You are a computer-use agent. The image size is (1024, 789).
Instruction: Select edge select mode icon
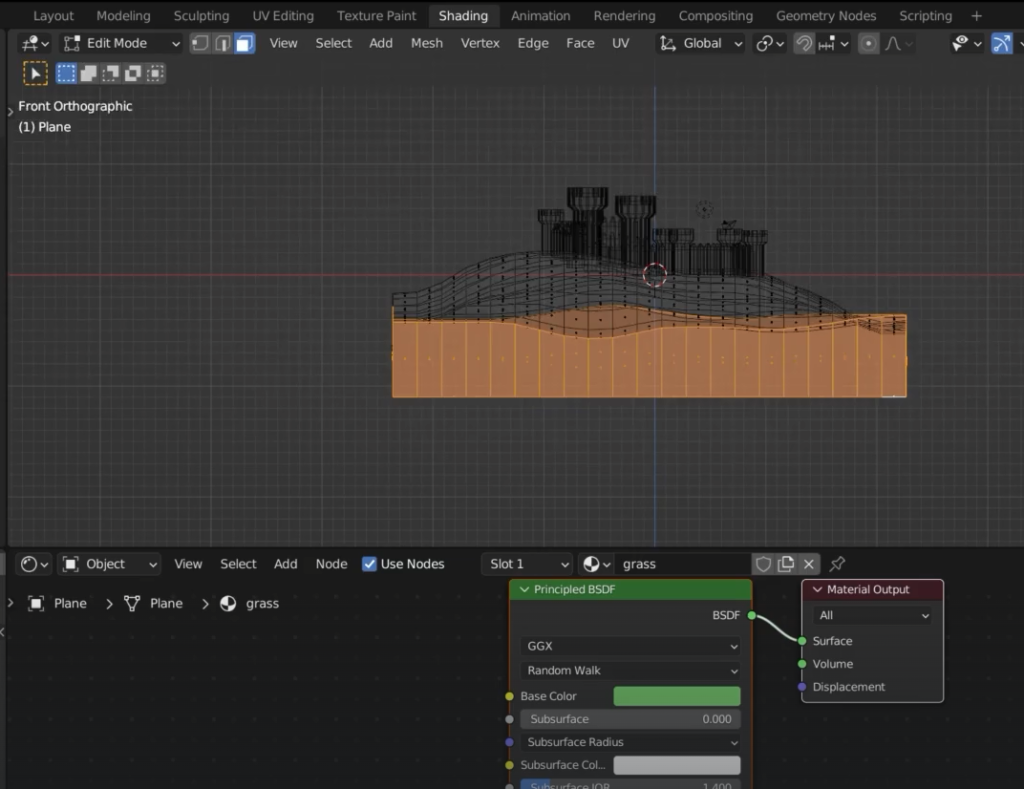[x=222, y=43]
